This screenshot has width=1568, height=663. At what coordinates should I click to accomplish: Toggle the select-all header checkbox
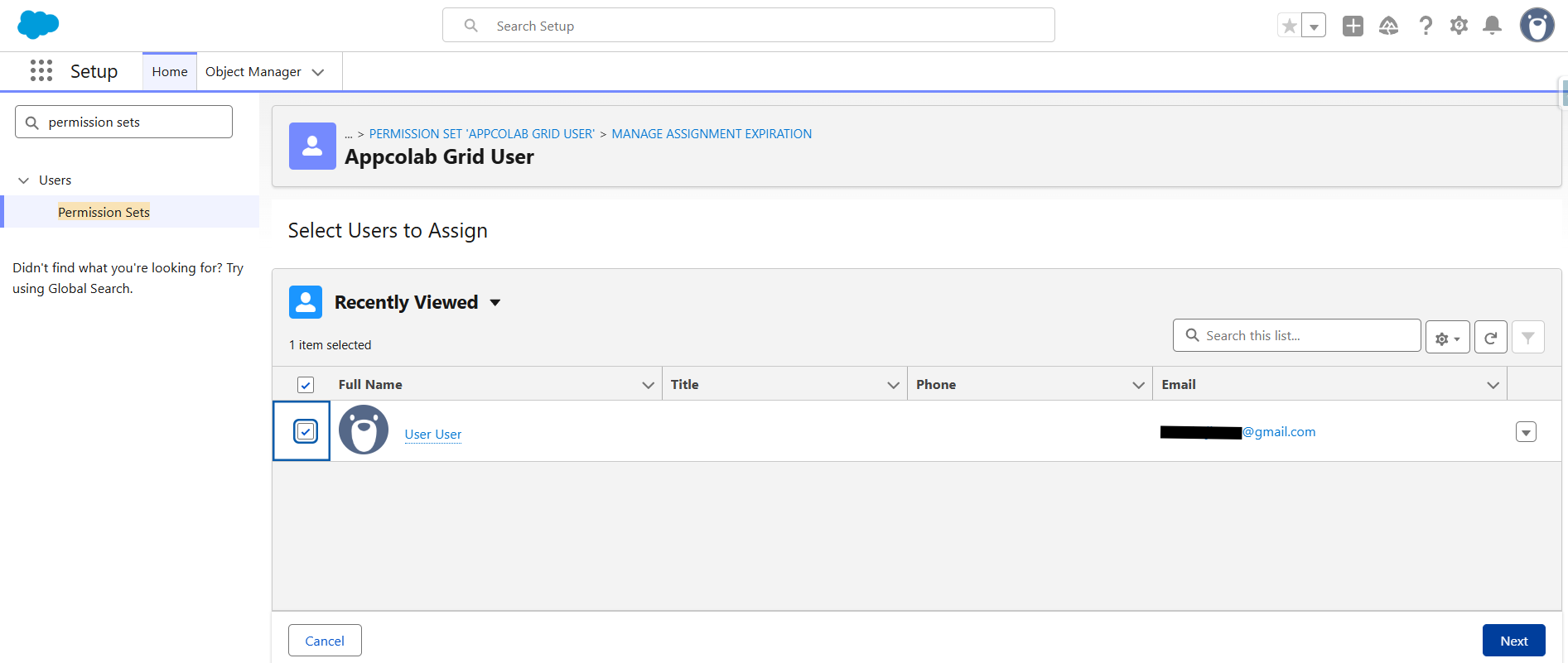coord(306,385)
